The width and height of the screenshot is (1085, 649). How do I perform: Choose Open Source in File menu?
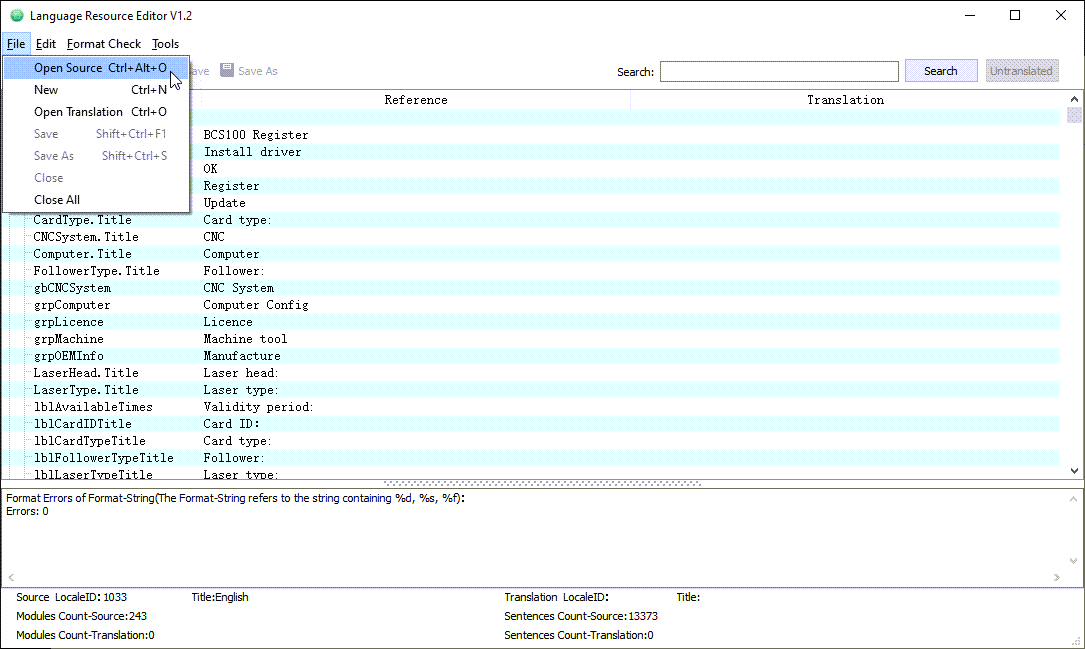point(95,68)
